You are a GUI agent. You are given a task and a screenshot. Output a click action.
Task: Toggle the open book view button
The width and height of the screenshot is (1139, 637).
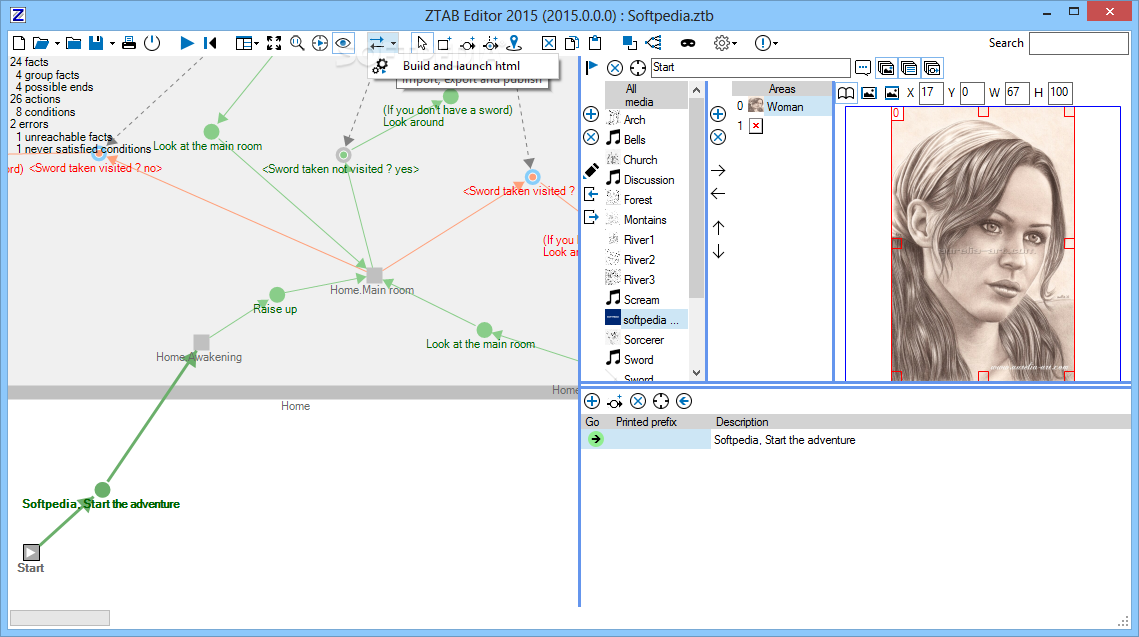(x=846, y=93)
